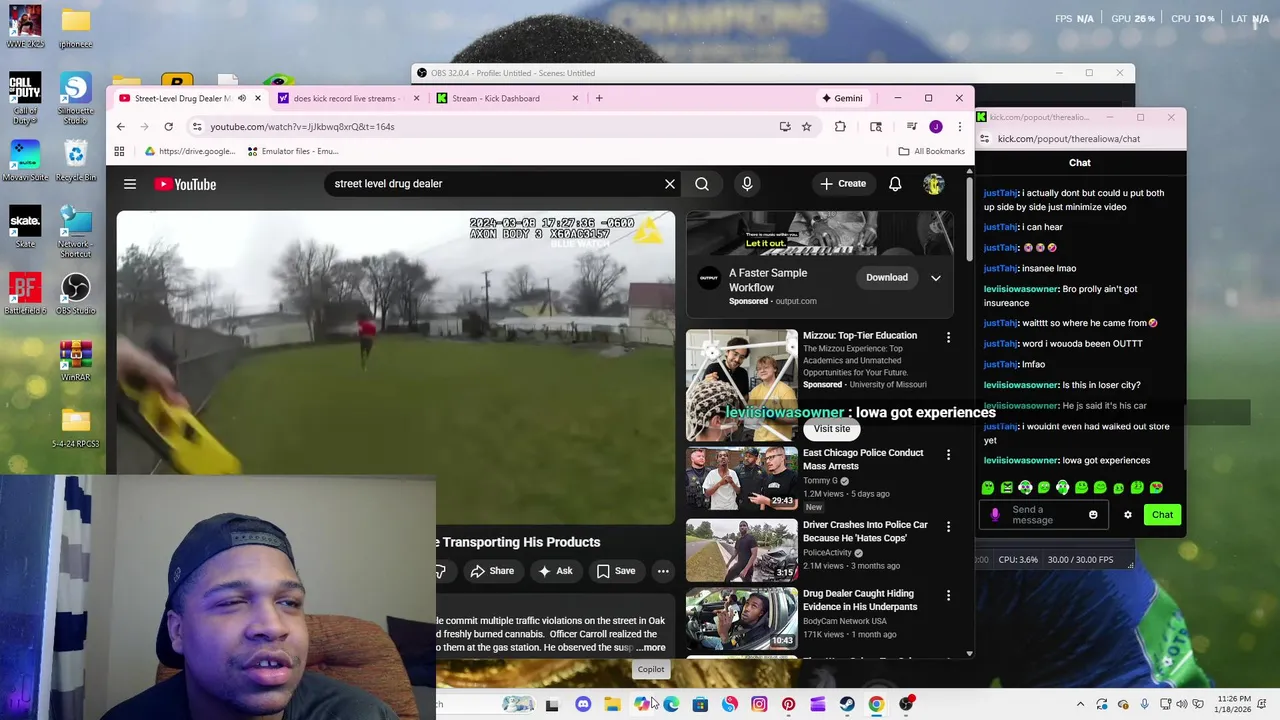The image size is (1280, 720).
Task: Open Instagram from the taskbar
Action: click(x=759, y=704)
